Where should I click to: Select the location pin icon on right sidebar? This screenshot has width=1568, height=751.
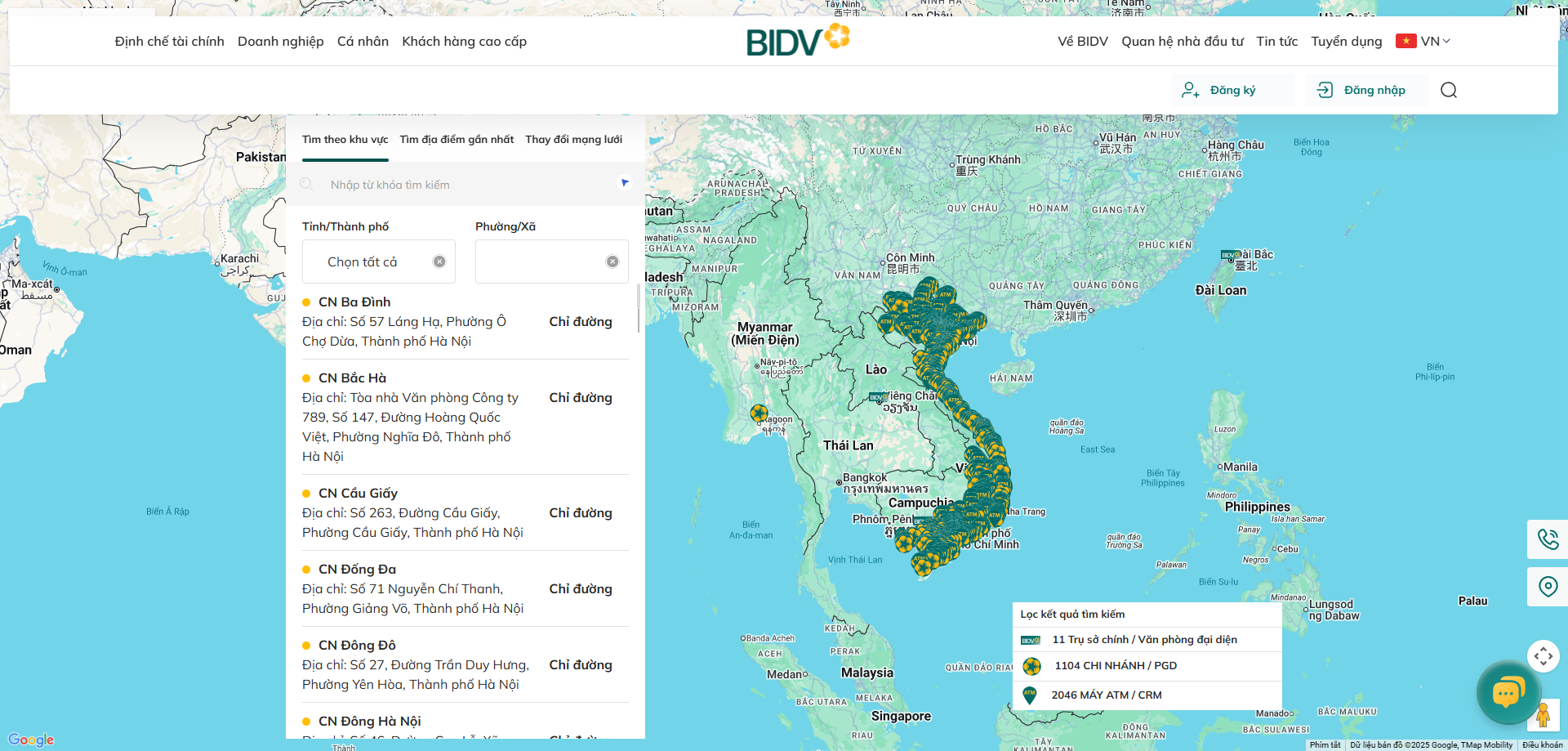pyautogui.click(x=1548, y=586)
